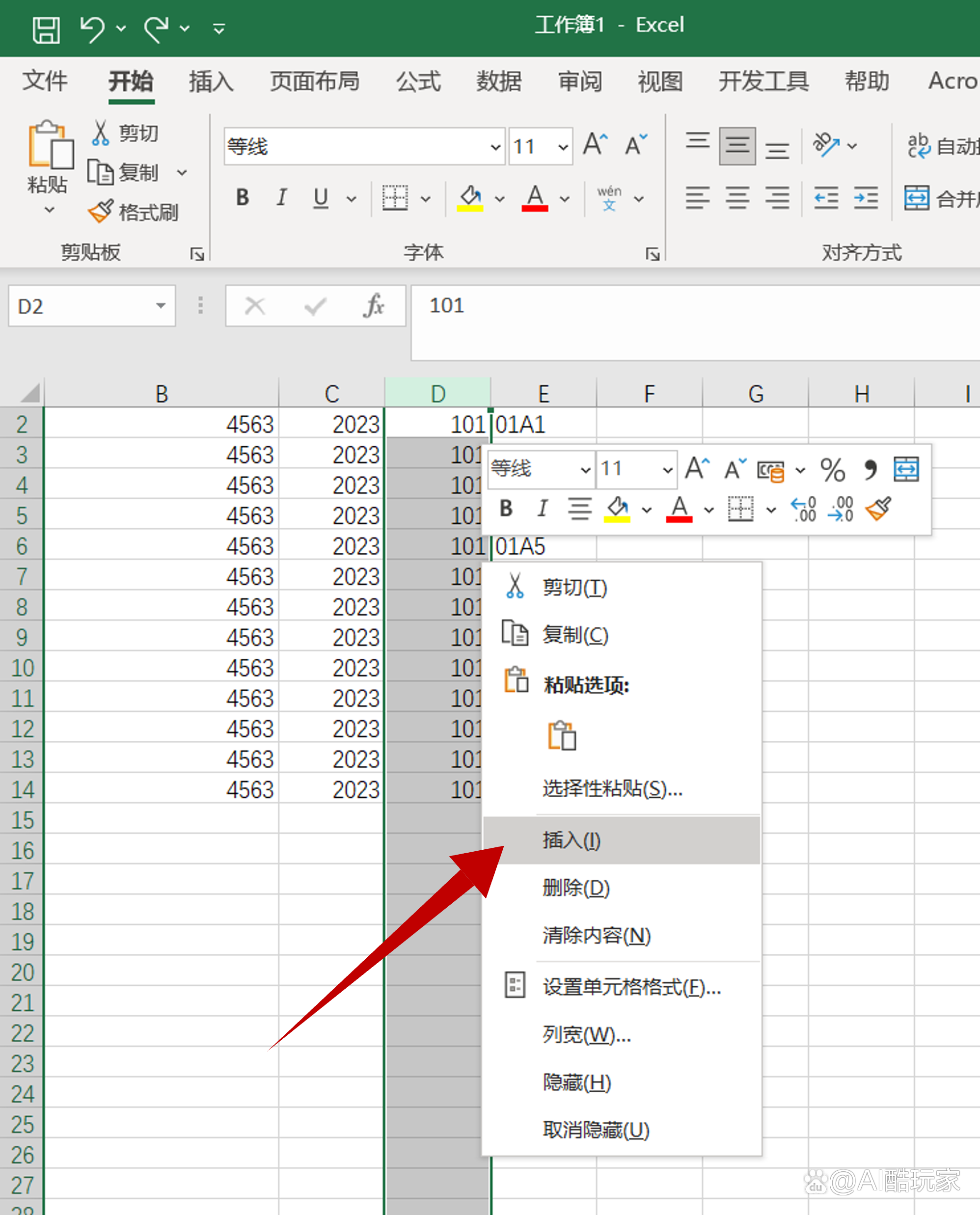Choose 剪切(T) in the context menu
980x1215 pixels.
[x=622, y=588]
